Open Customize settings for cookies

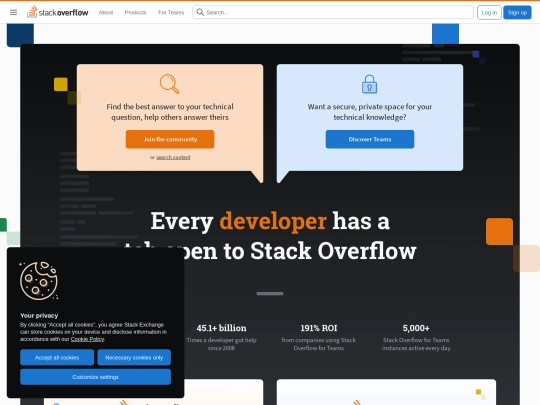point(95,377)
